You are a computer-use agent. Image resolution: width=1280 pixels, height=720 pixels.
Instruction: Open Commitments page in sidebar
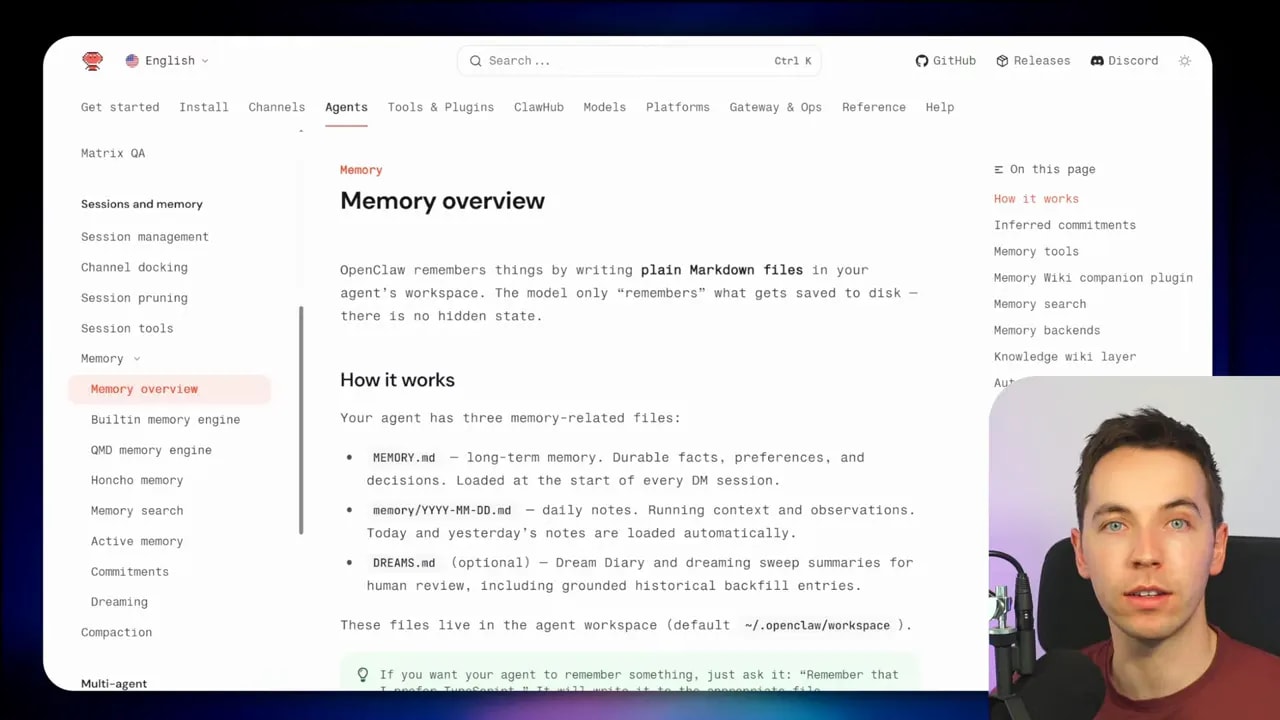click(x=130, y=572)
